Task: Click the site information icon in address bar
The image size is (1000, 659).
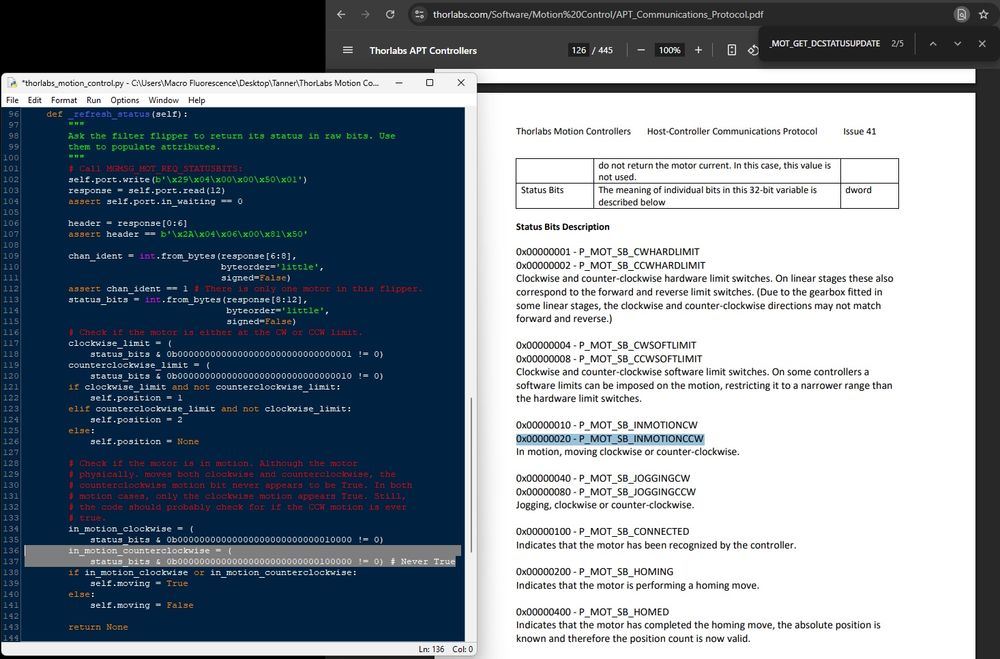Action: (418, 16)
